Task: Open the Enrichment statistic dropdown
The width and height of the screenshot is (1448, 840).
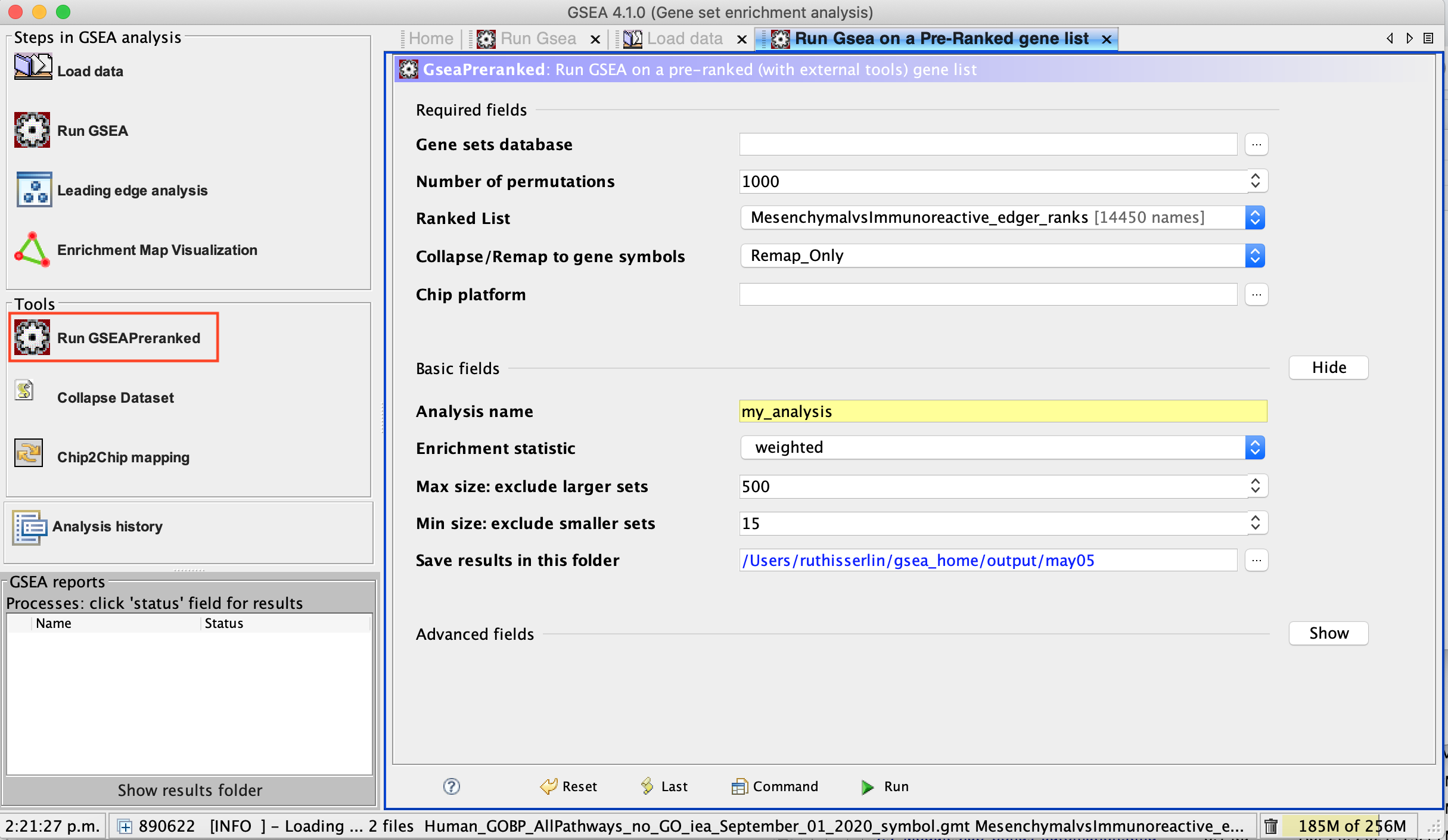Action: (1254, 447)
